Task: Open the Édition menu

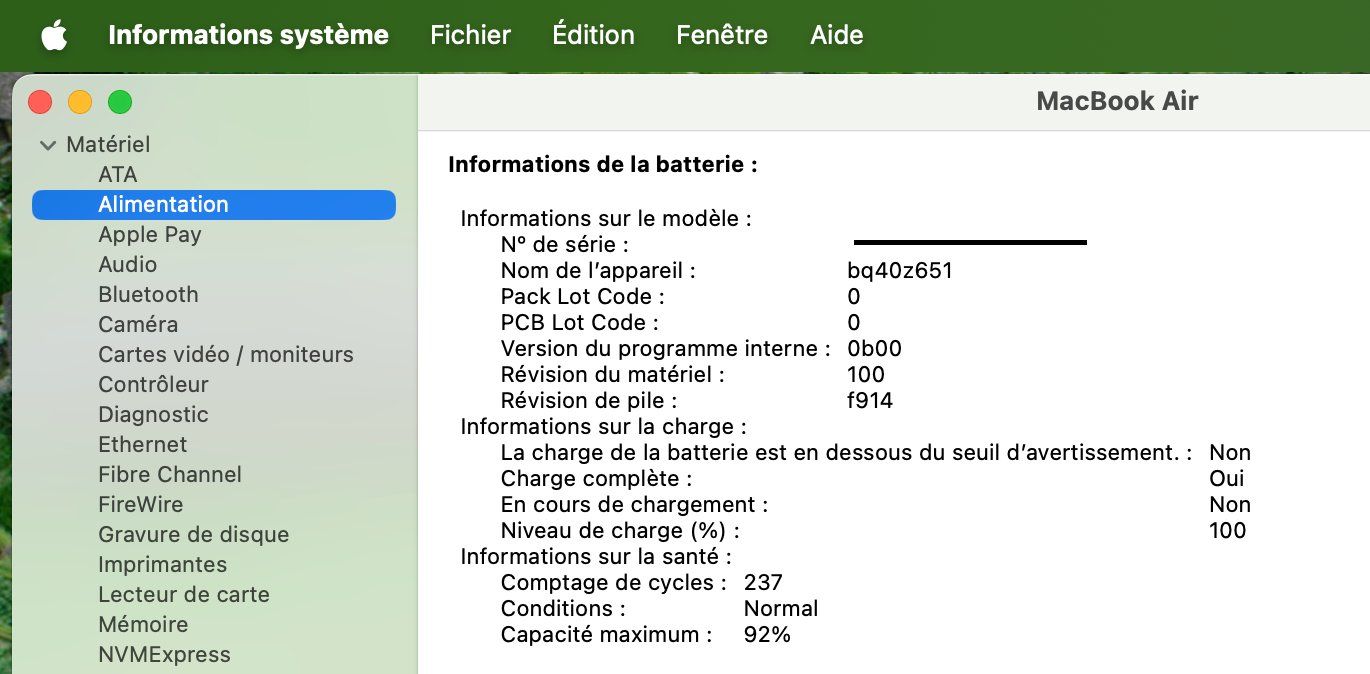Action: point(593,35)
